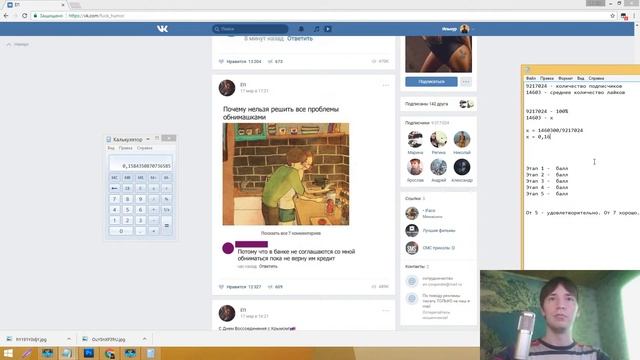This screenshot has height=360, width=640.
Task: Click calculator backspace arrow key
Action: click(x=114, y=188)
